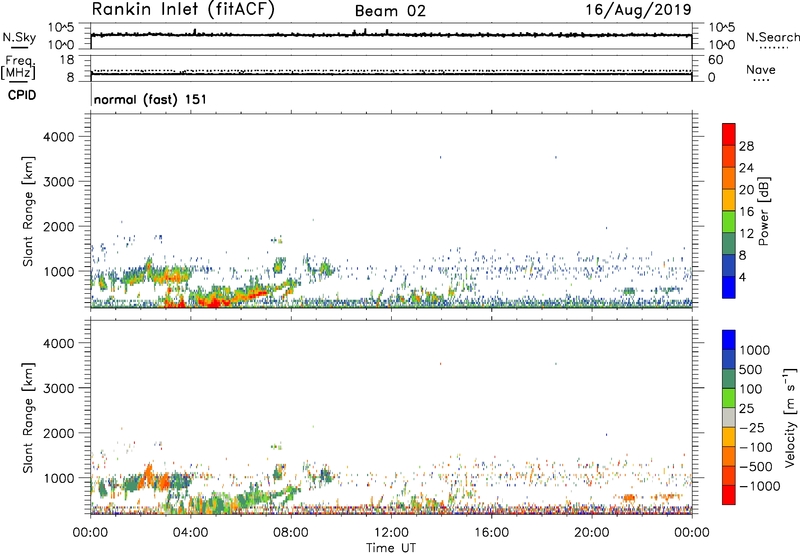800x554 pixels.
Task: Click the power panel 'Slant Range [km]' label
Action: point(28,211)
